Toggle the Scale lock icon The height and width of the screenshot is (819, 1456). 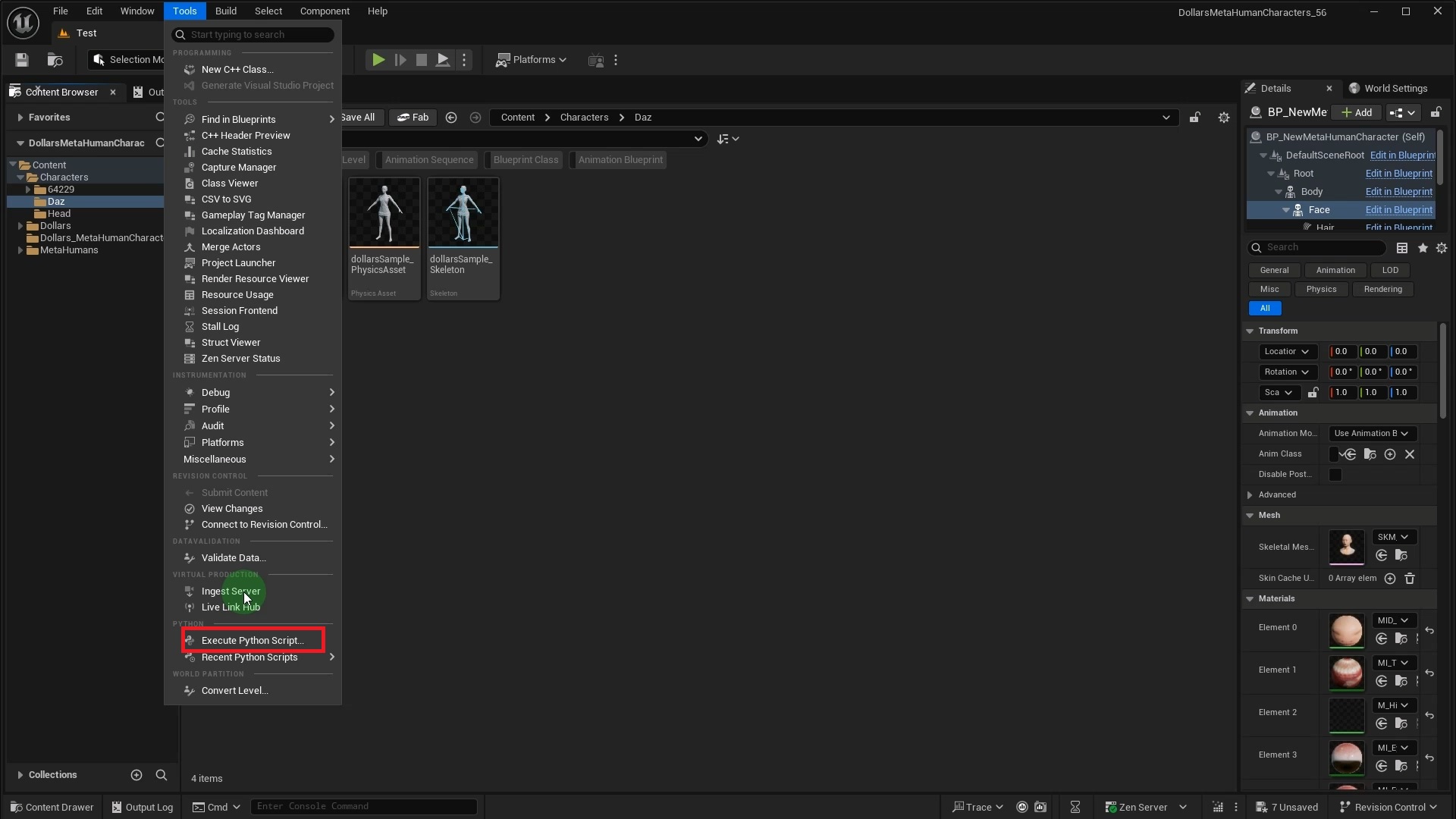(1313, 393)
